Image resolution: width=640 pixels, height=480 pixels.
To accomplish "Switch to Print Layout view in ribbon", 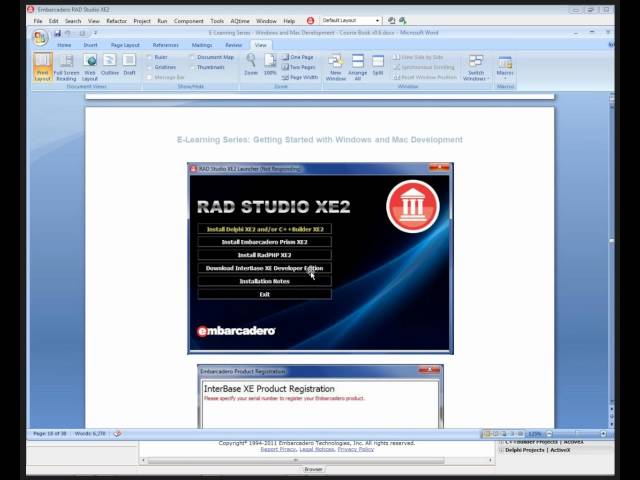I will point(42,67).
